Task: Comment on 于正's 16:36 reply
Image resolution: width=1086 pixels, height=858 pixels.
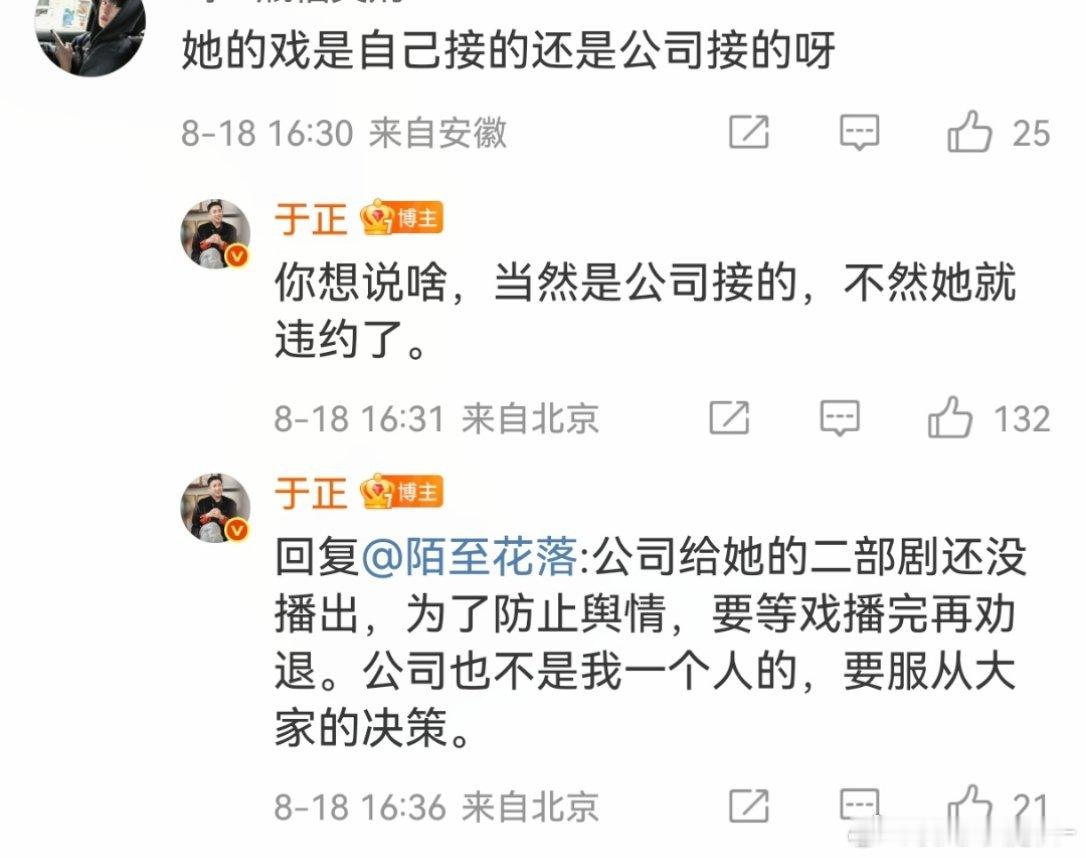Action: (859, 805)
